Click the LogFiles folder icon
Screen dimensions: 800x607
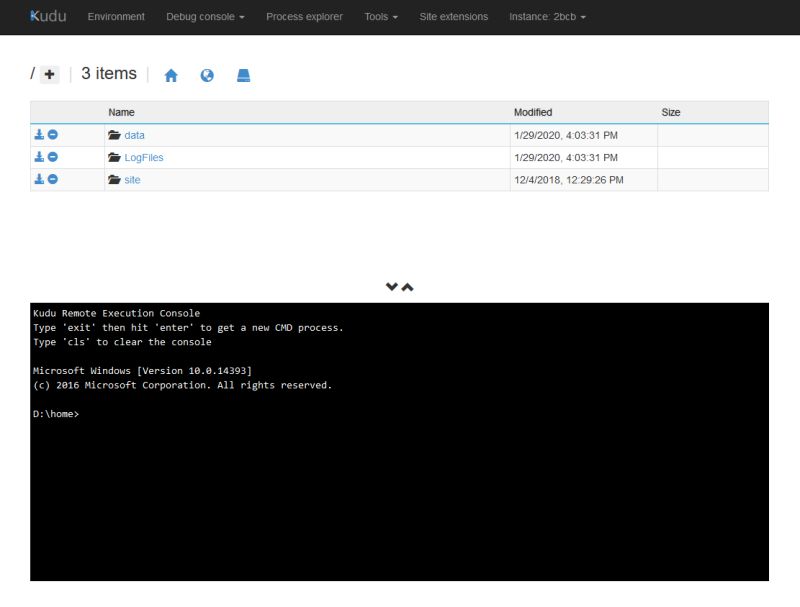tap(114, 157)
